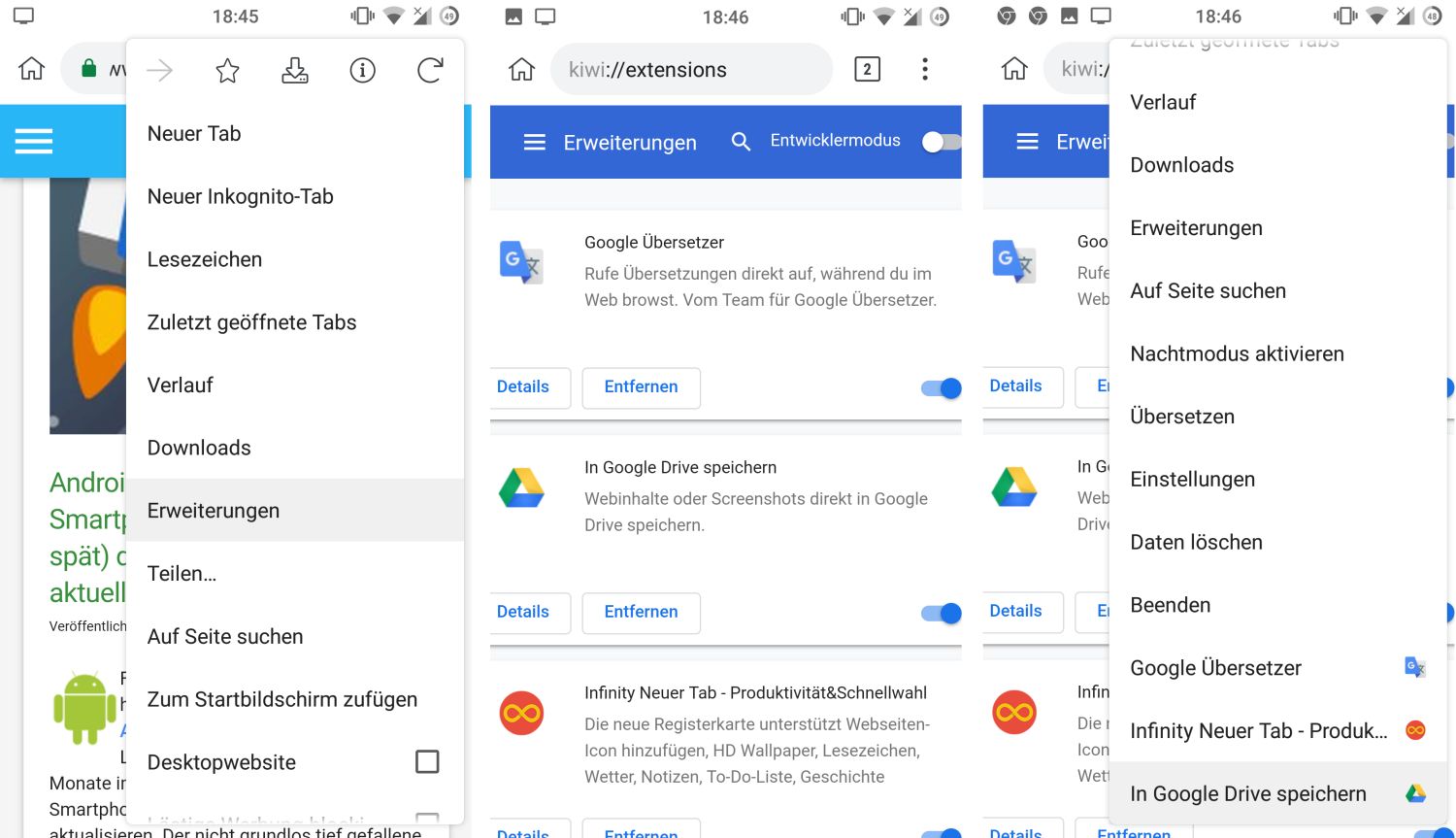Image resolution: width=1456 pixels, height=838 pixels.
Task: Tap the kiwi://extensions address bar
Action: click(x=689, y=70)
